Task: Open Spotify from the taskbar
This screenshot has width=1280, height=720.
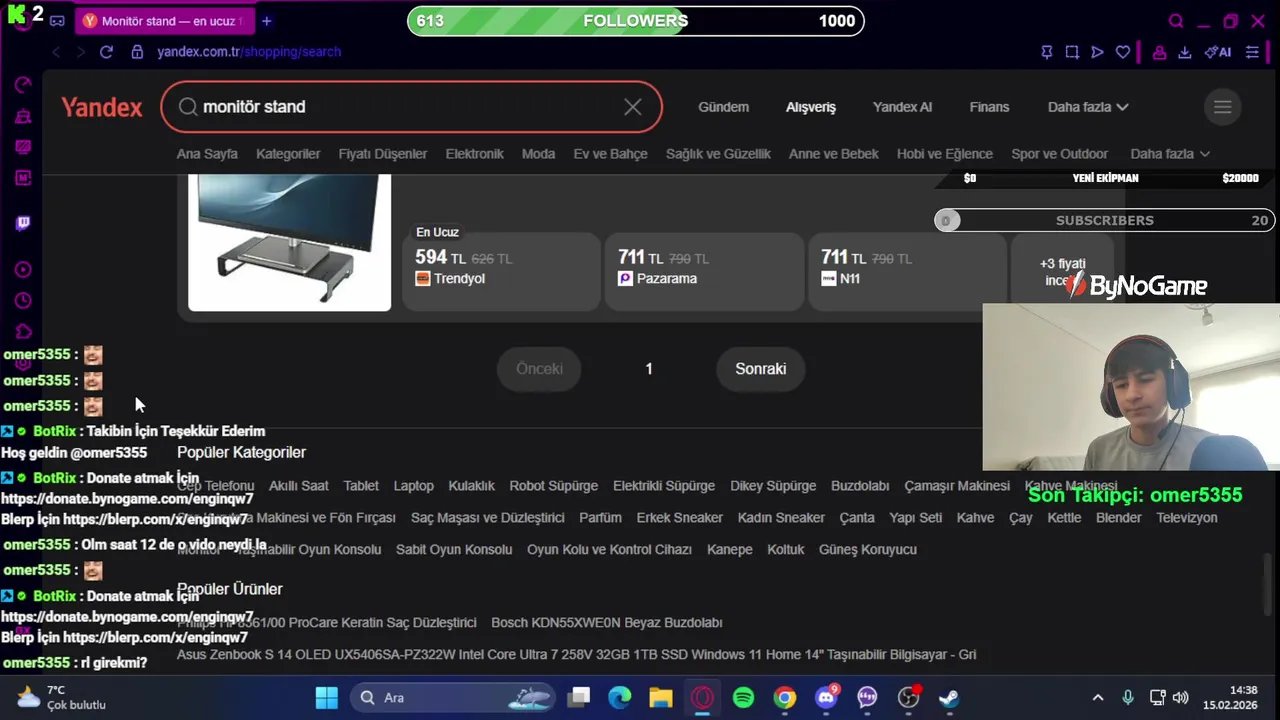Action: [743, 697]
